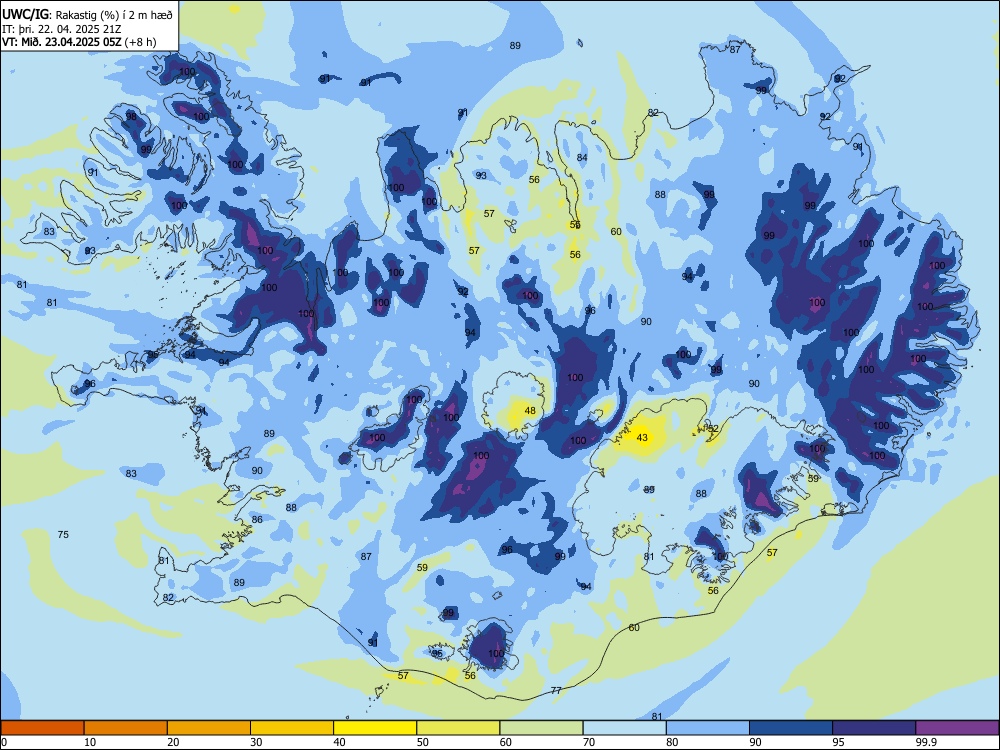Click the dark blue 90–95 legend swatch
The width and height of the screenshot is (1000, 750).
click(791, 728)
